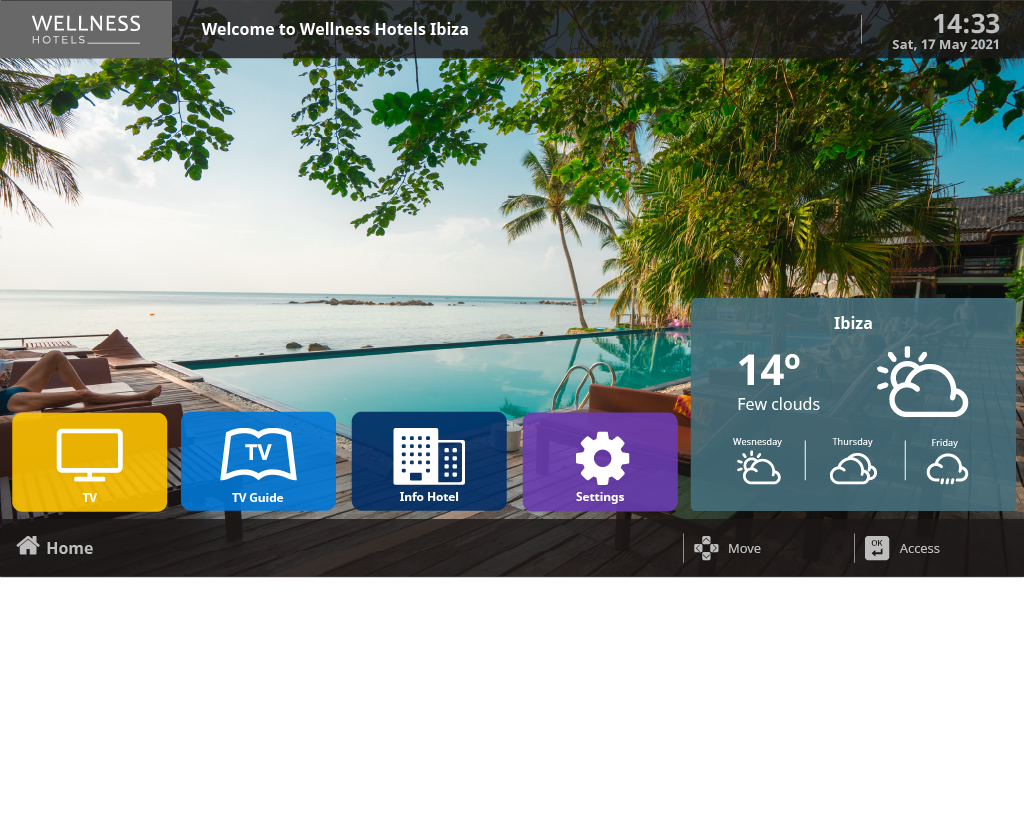The image size is (1024, 826).
Task: Click the current weather sun-cloud icon
Action: click(922, 383)
